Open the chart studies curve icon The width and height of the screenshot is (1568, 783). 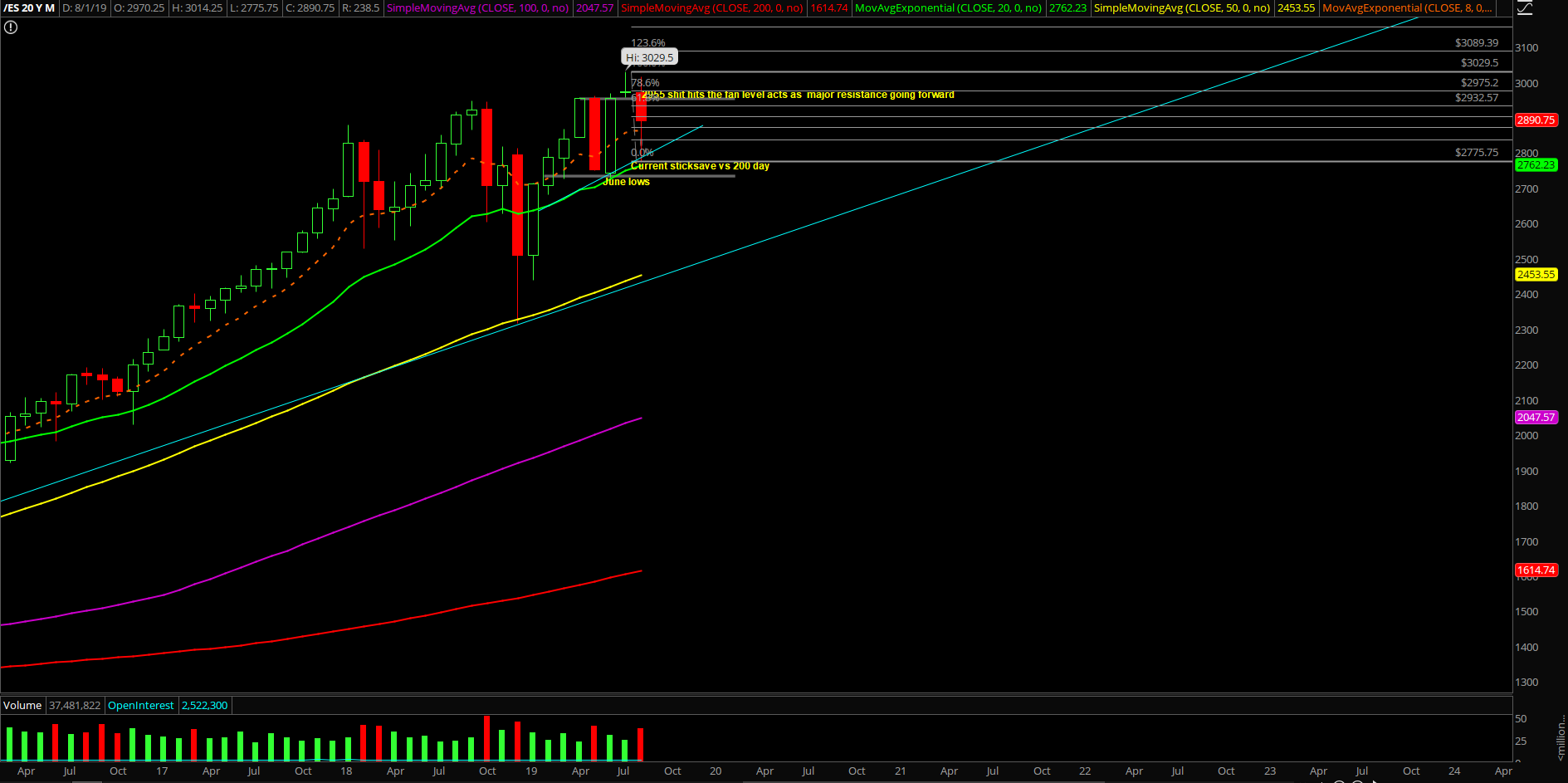point(1525,7)
